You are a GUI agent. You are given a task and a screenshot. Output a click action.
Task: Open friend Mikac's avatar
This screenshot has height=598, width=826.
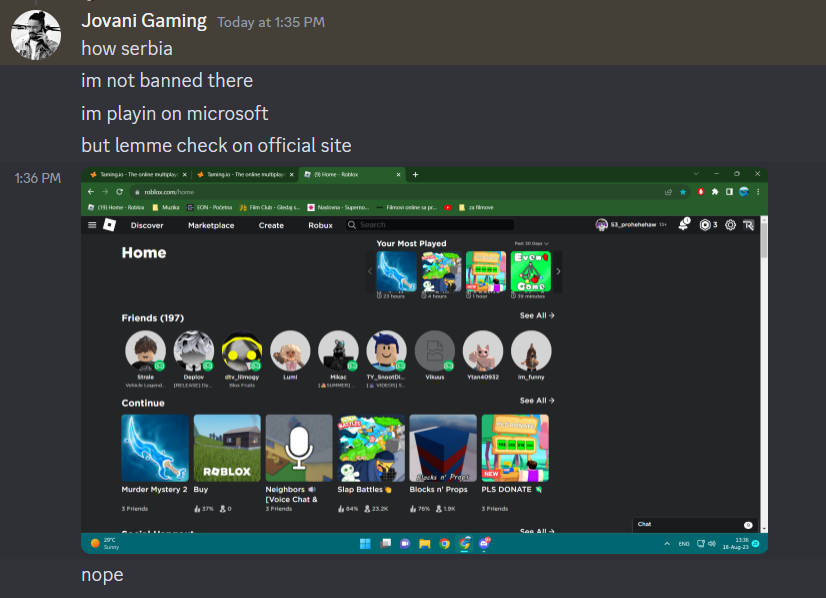(338, 351)
